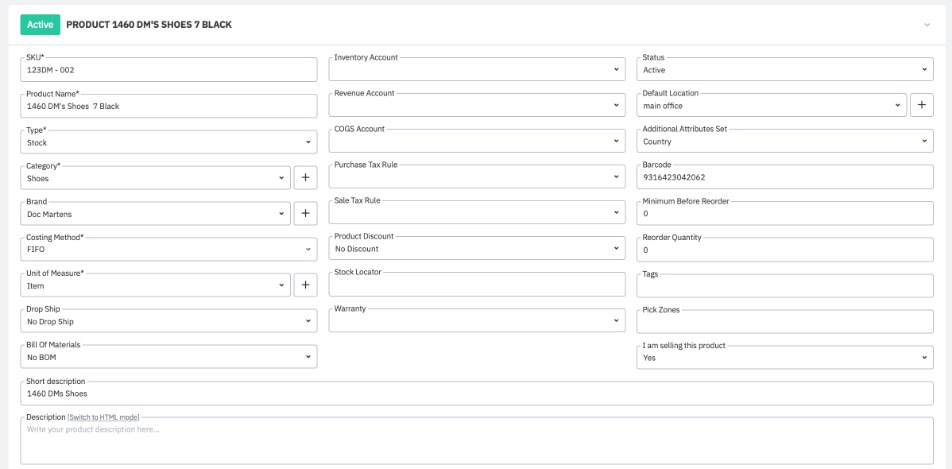
Task: Click the SKU input field
Action: coord(168,70)
